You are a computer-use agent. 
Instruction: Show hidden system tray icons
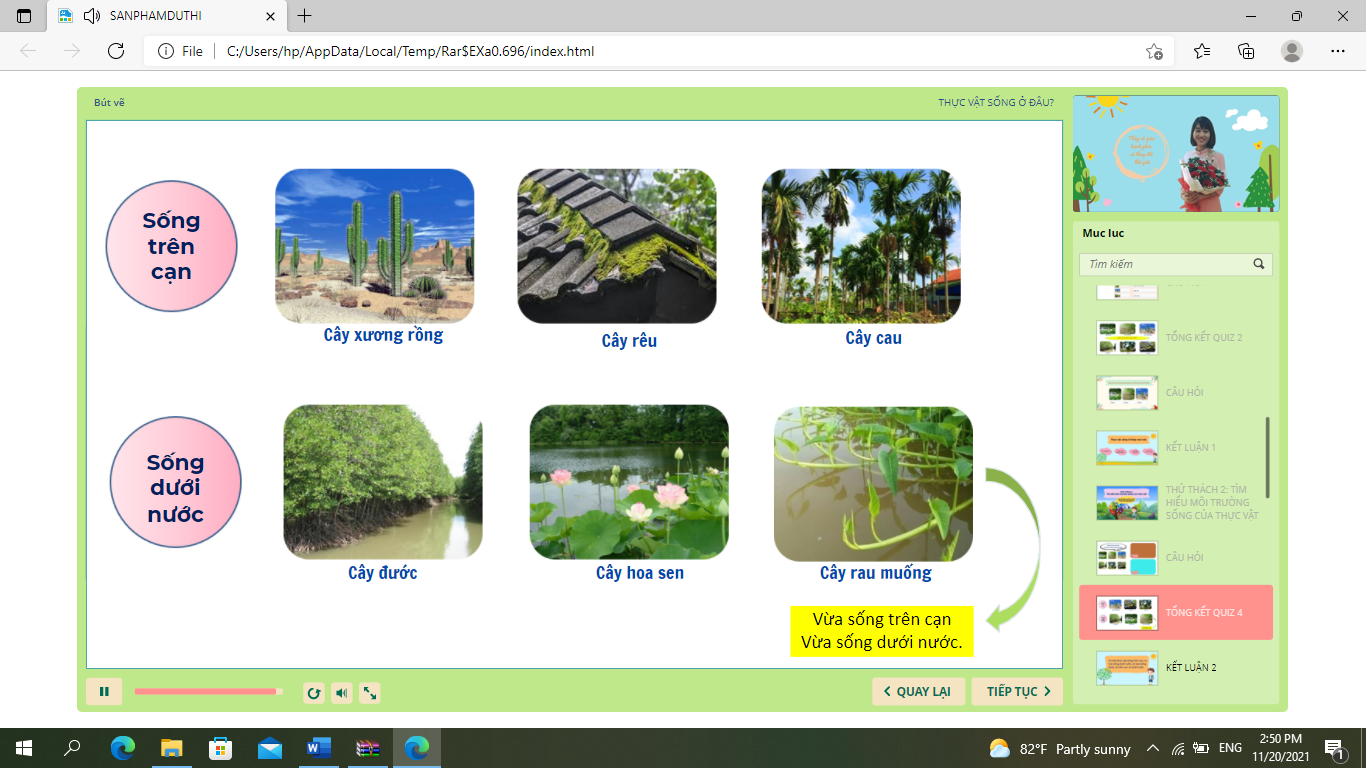pos(1152,748)
